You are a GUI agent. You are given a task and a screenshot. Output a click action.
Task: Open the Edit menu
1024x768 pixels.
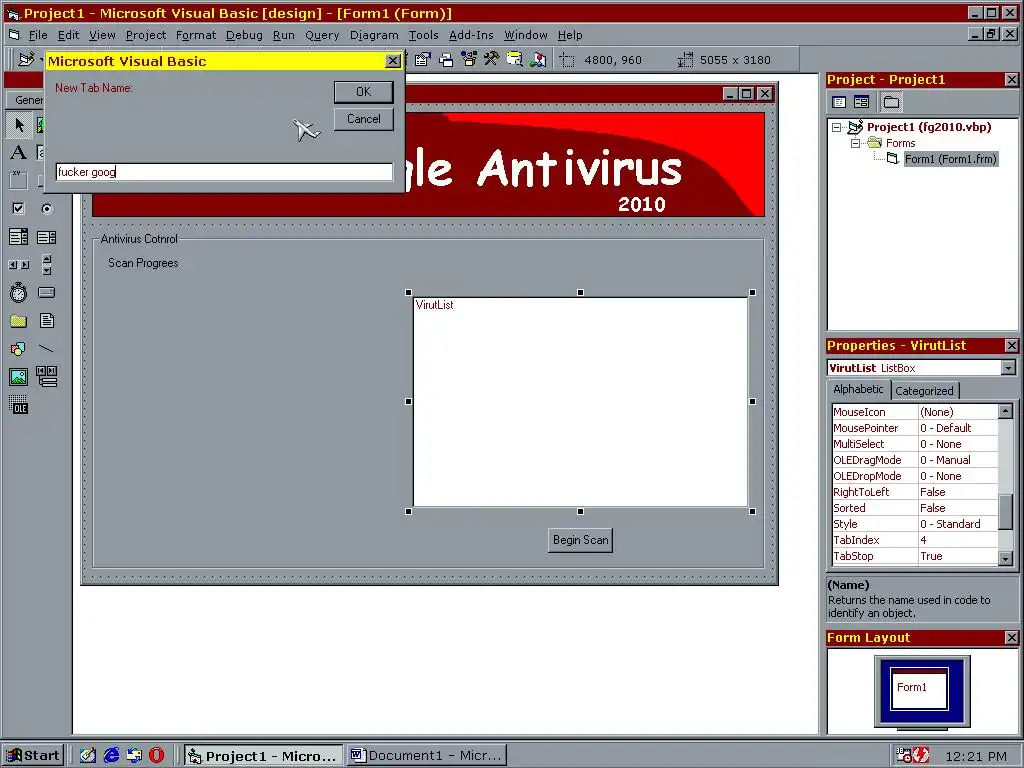coord(68,35)
